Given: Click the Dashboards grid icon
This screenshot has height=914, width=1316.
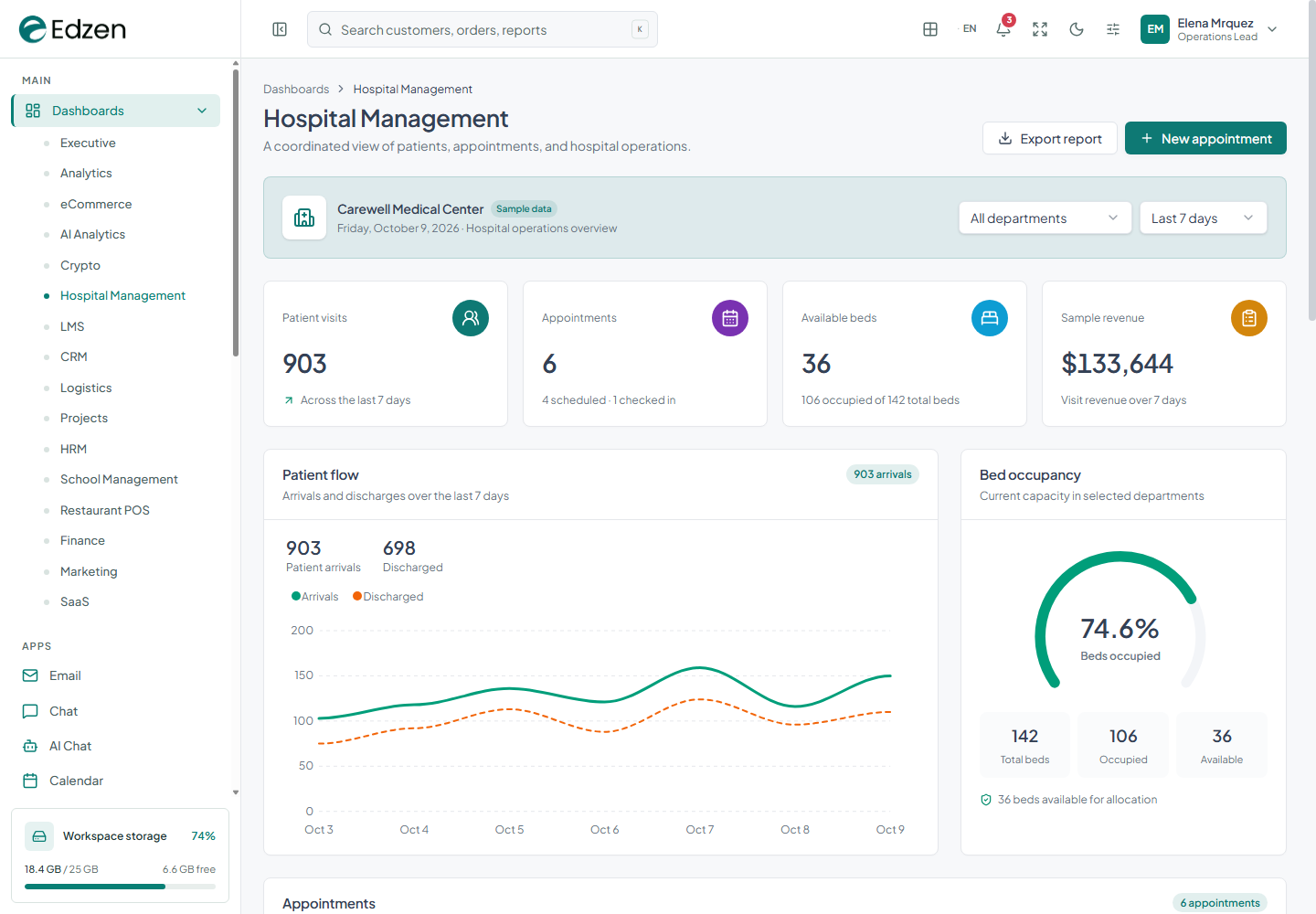Looking at the screenshot, I should click(33, 111).
